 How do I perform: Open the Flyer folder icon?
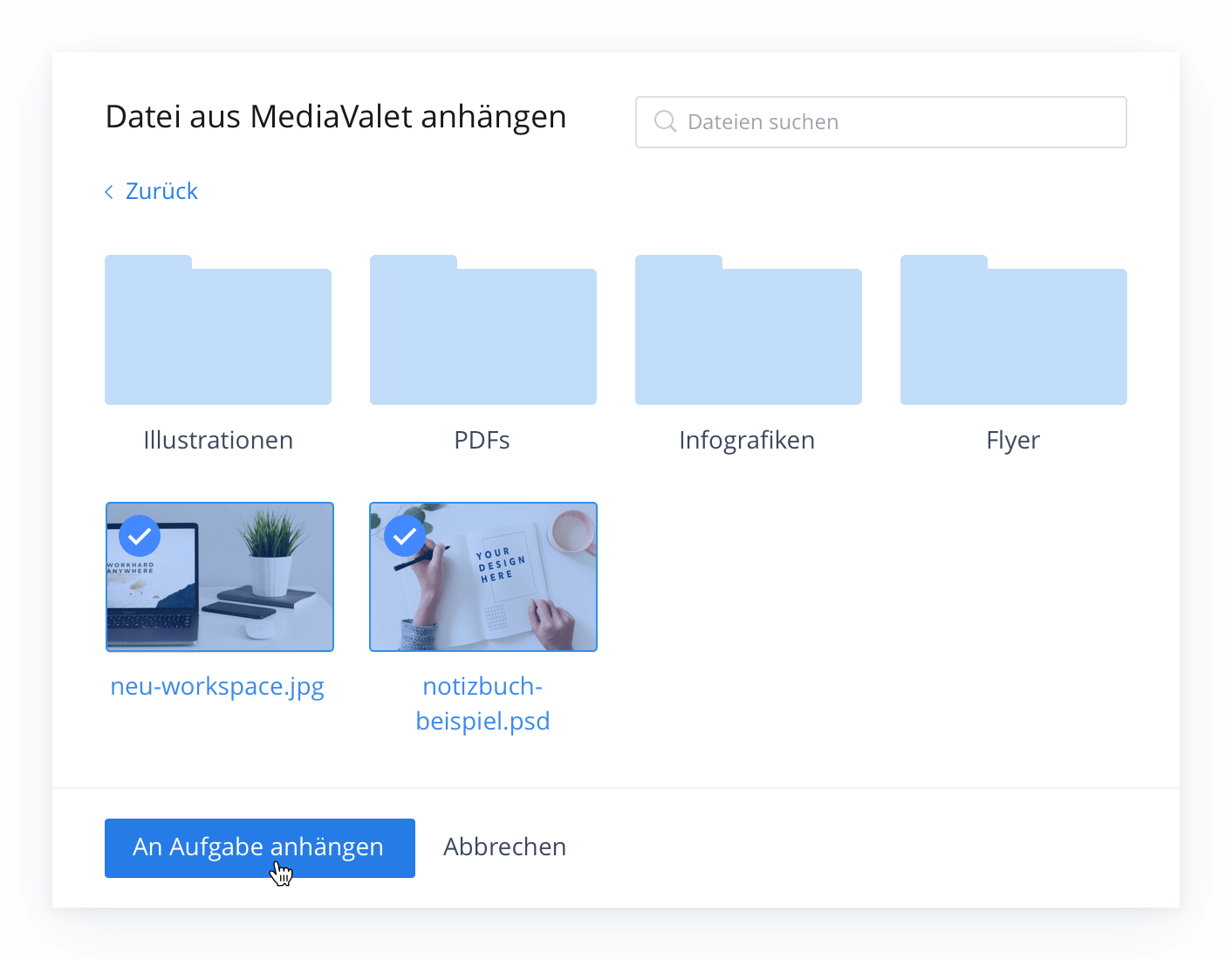click(1014, 330)
